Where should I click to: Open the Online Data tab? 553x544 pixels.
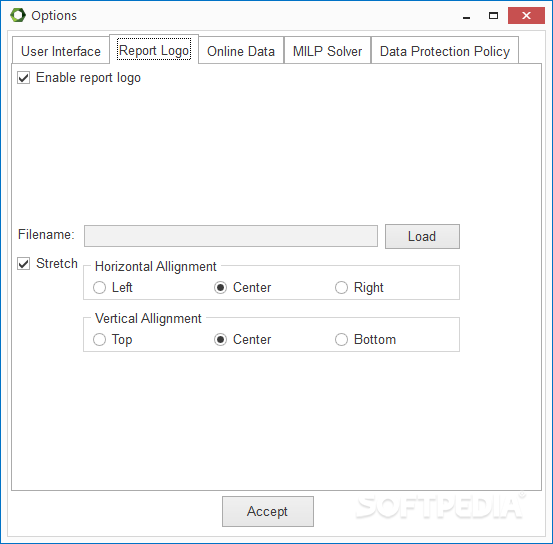click(x=241, y=51)
